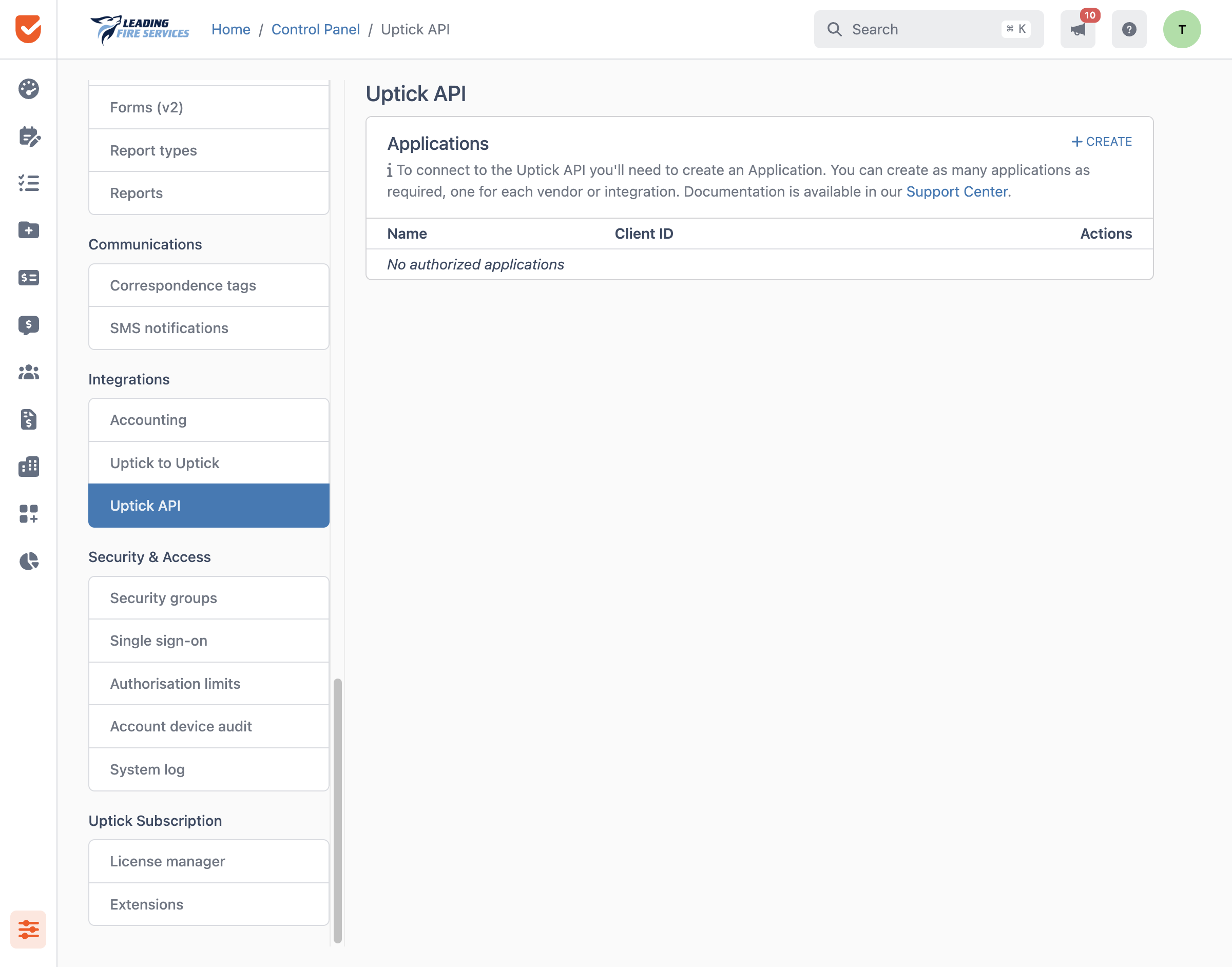Open the grid plus apps icon

(x=28, y=513)
